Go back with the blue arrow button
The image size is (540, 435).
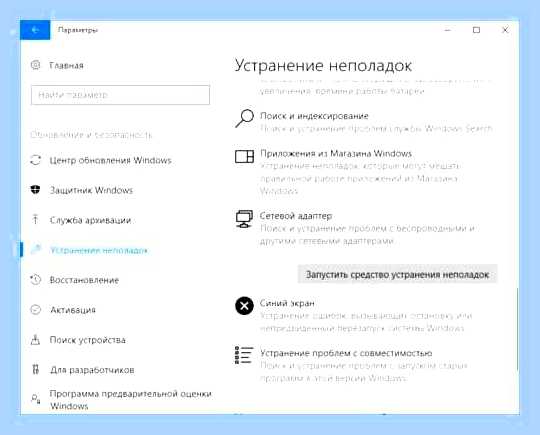35,30
